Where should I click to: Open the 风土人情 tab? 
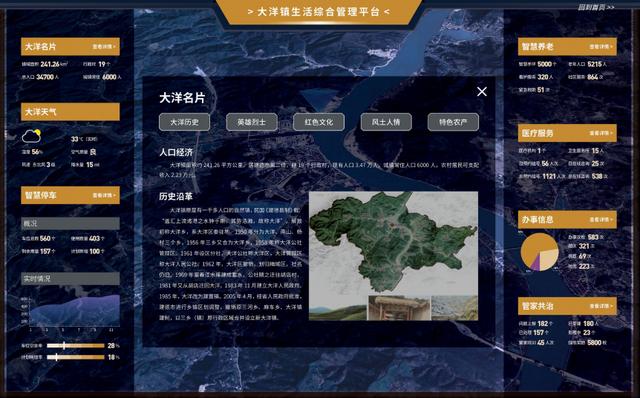pos(386,122)
